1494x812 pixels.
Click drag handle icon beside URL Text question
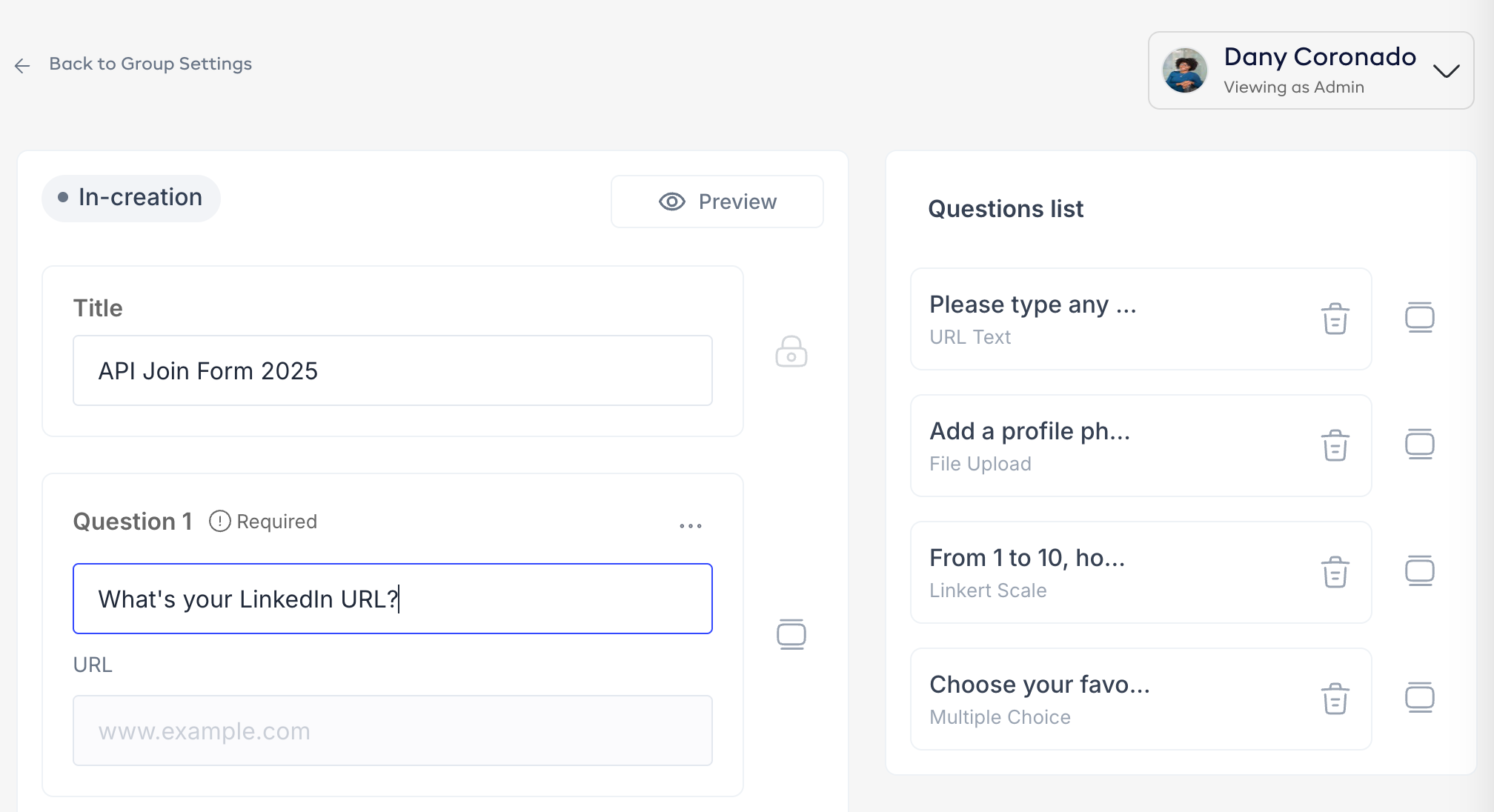tap(1419, 317)
